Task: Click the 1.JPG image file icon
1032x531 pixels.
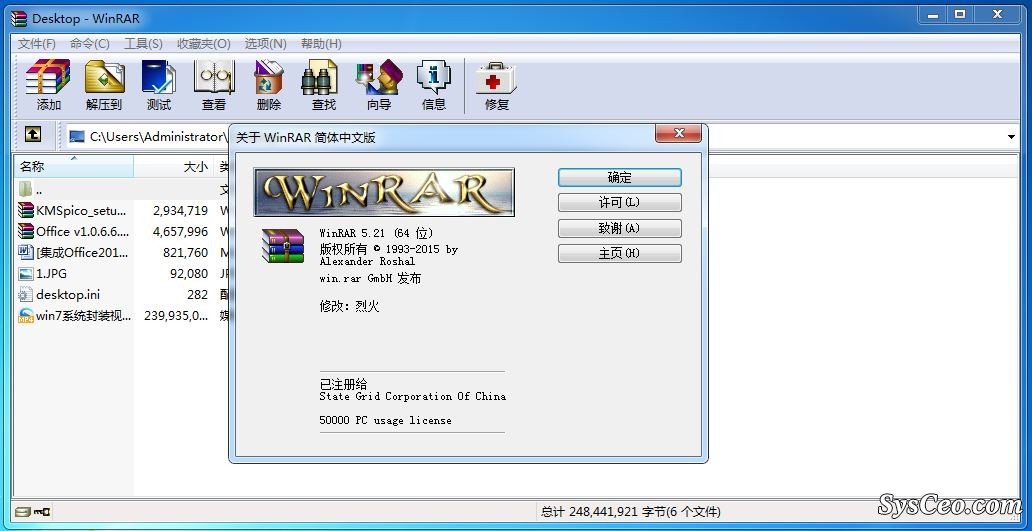Action: point(26,274)
